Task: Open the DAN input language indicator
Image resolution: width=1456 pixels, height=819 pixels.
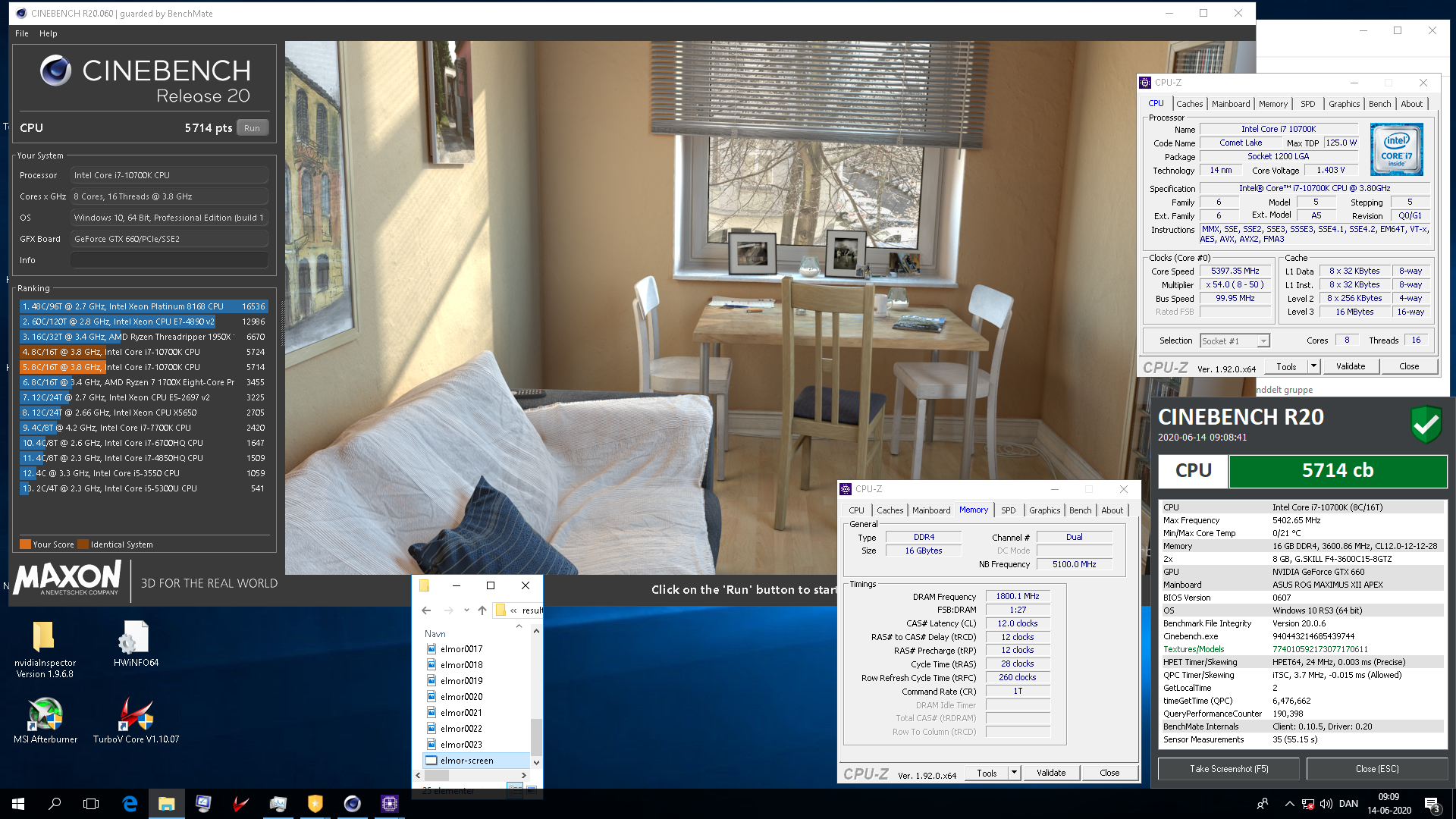Action: click(1348, 804)
